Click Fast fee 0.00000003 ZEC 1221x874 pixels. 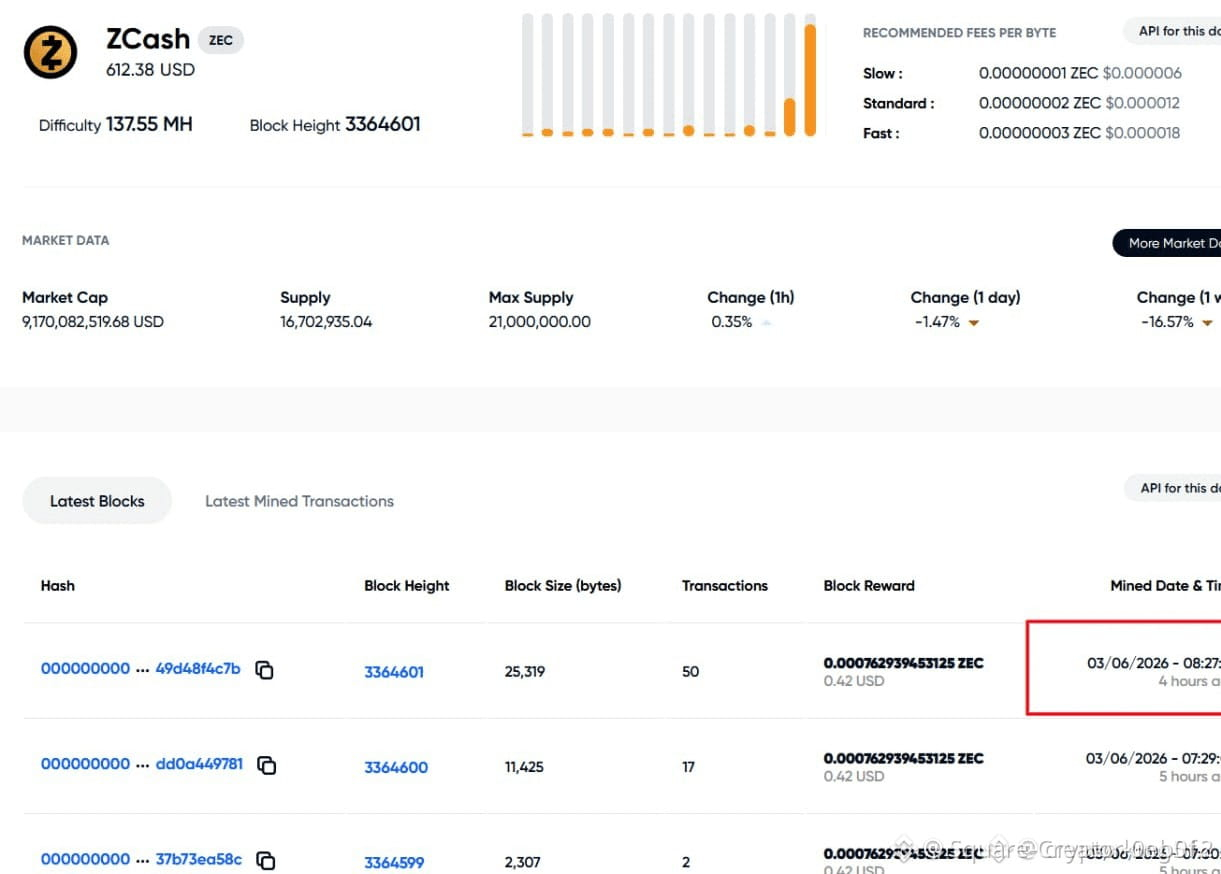pos(1040,133)
